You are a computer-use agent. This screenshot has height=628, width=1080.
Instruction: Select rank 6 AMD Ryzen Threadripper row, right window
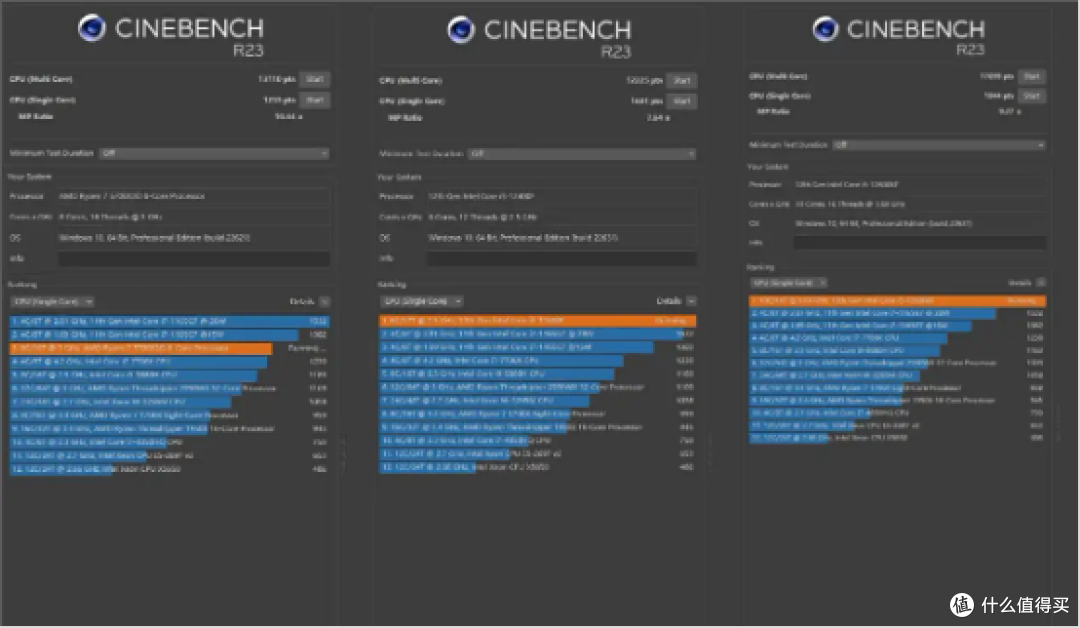[x=897, y=363]
